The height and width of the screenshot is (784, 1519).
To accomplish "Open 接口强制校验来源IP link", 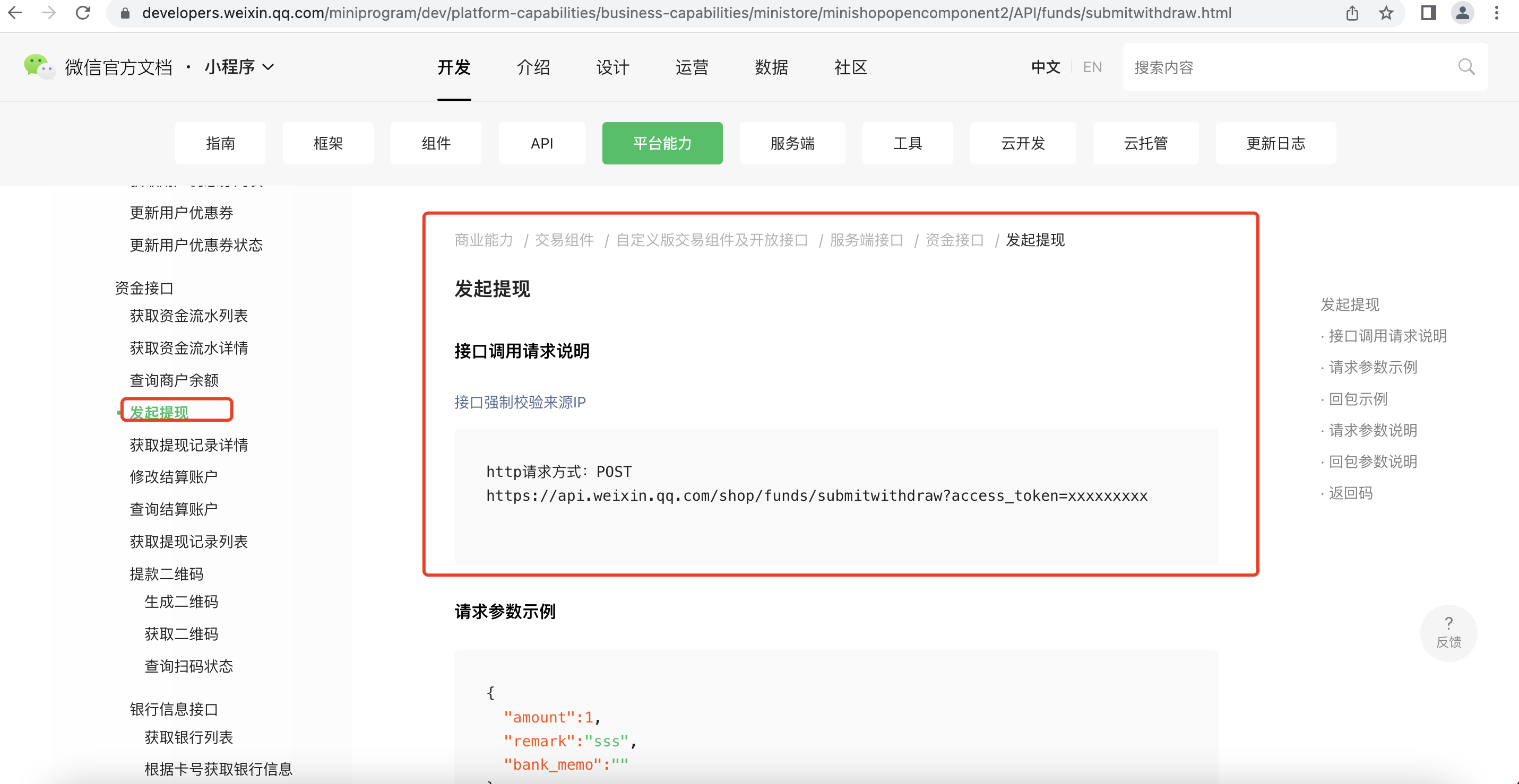I will click(x=520, y=402).
